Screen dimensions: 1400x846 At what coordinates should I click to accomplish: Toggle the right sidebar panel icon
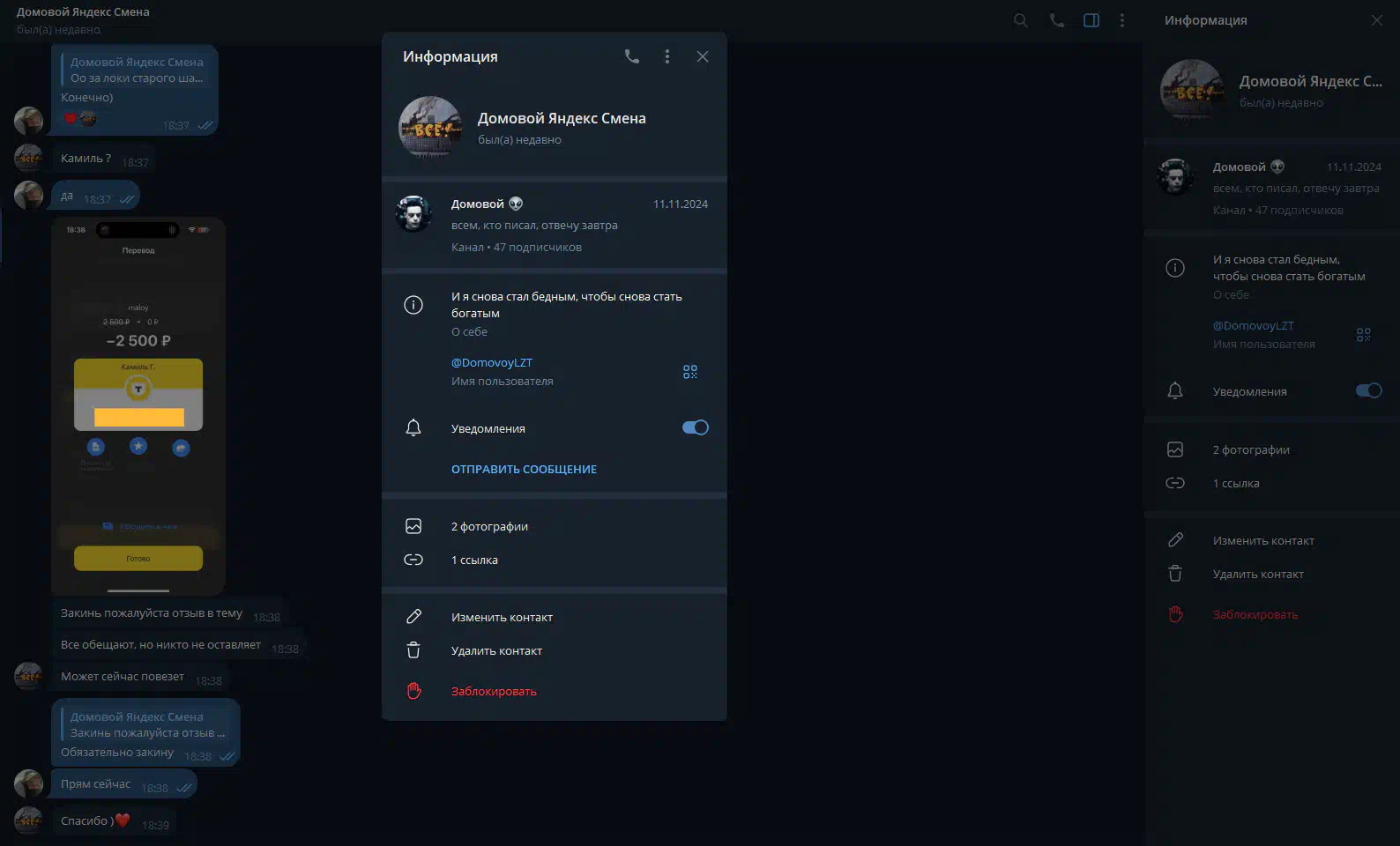pos(1091,20)
